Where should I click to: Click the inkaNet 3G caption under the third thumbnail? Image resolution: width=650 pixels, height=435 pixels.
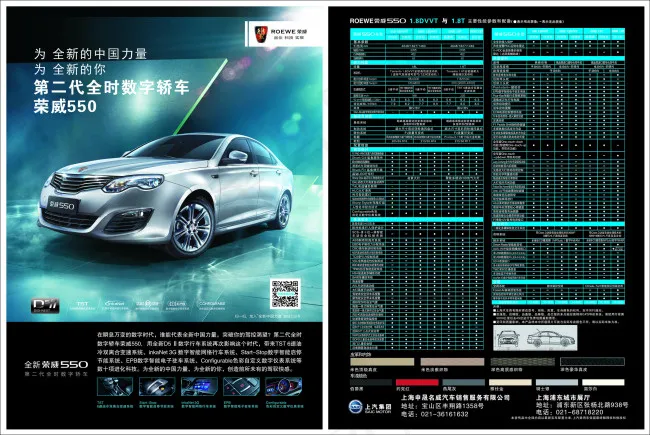pos(199,404)
